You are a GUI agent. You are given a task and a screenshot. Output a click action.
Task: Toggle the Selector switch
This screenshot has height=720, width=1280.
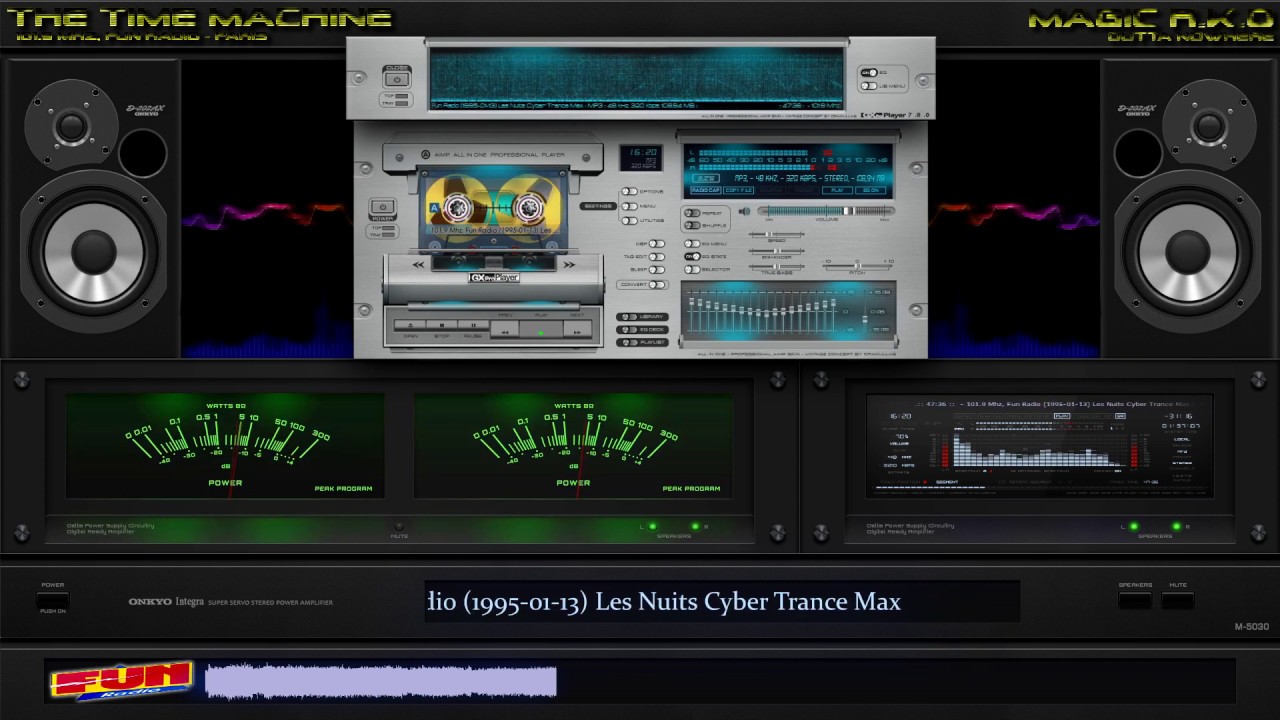692,270
